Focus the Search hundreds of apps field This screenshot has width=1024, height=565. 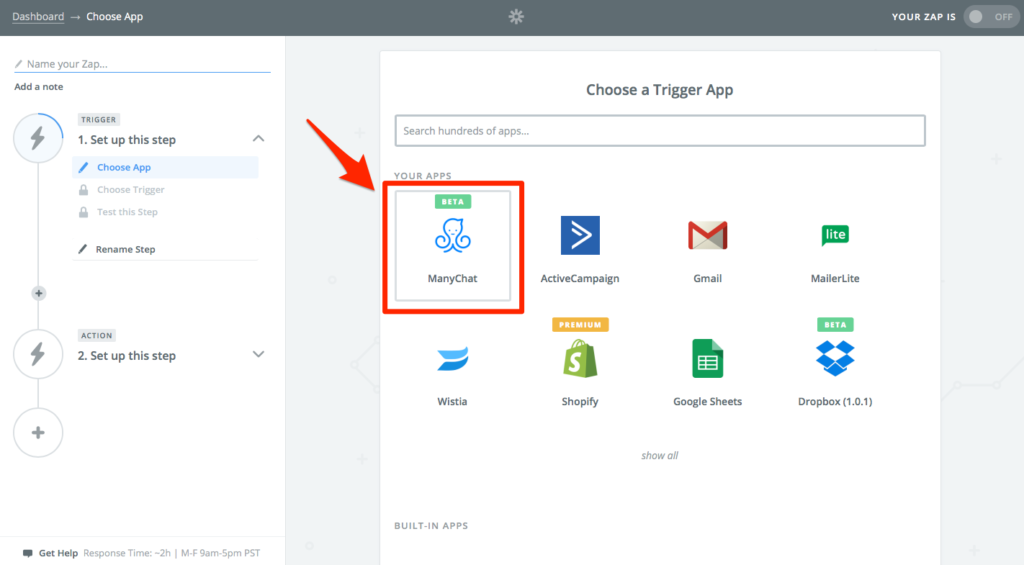click(660, 131)
